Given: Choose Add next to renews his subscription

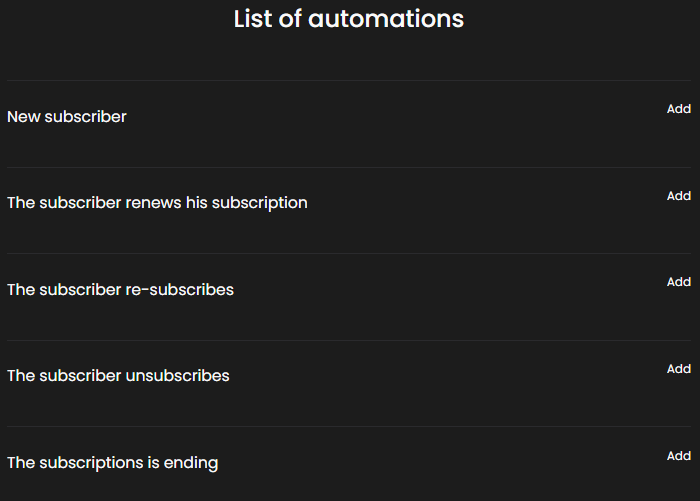Looking at the screenshot, I should tap(679, 196).
